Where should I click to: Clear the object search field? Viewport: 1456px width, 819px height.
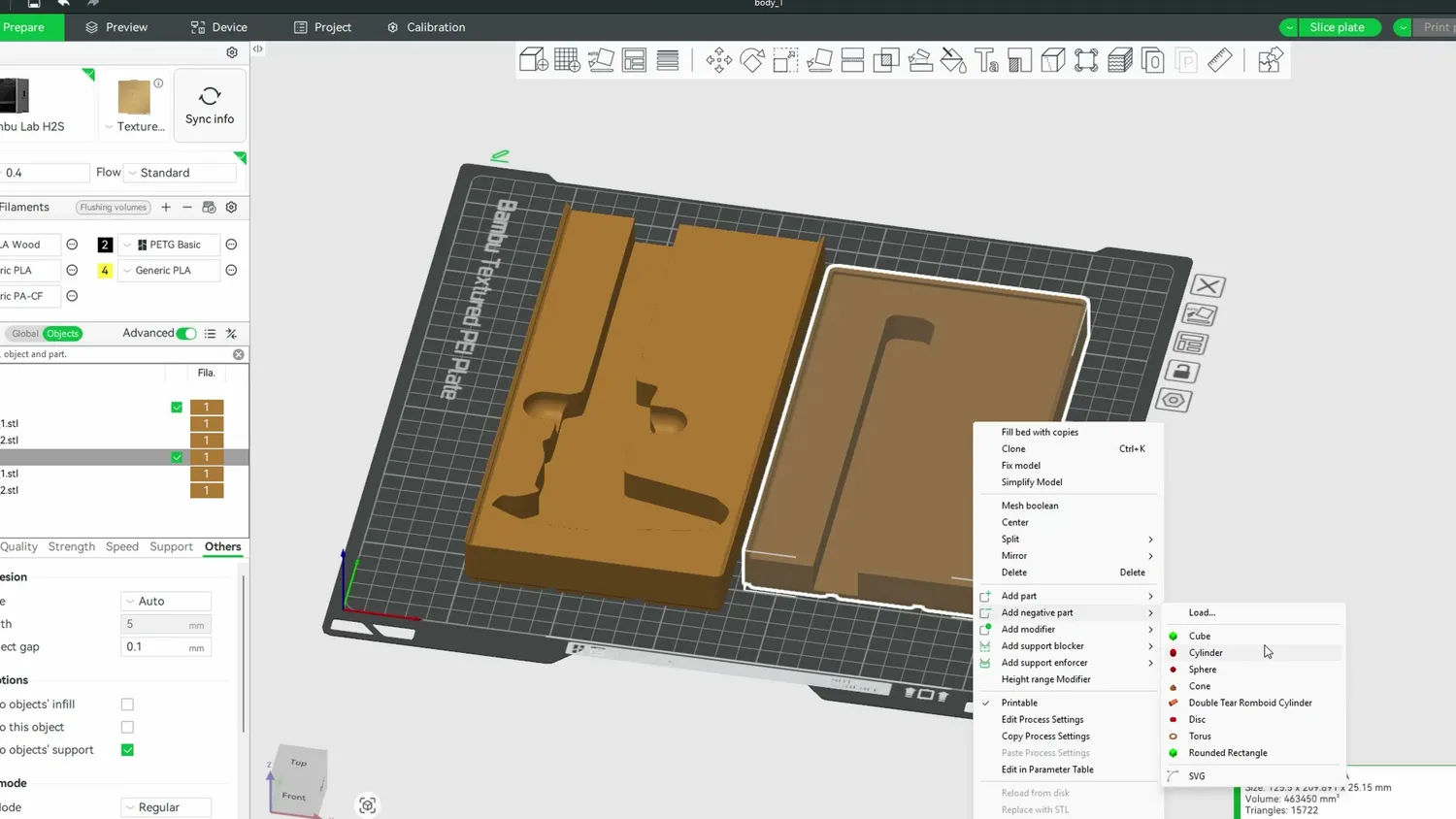[239, 354]
